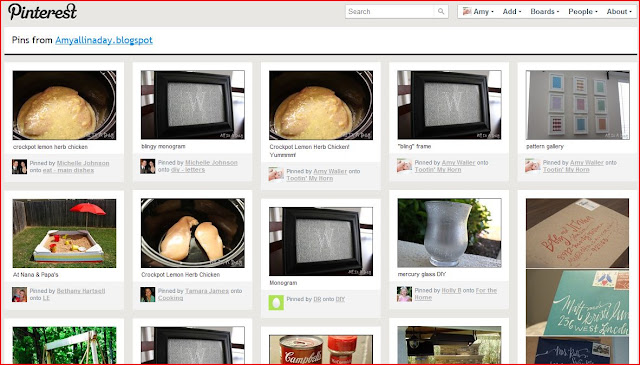
Task: Click Amy's profile avatar in top bar
Action: (x=467, y=11)
